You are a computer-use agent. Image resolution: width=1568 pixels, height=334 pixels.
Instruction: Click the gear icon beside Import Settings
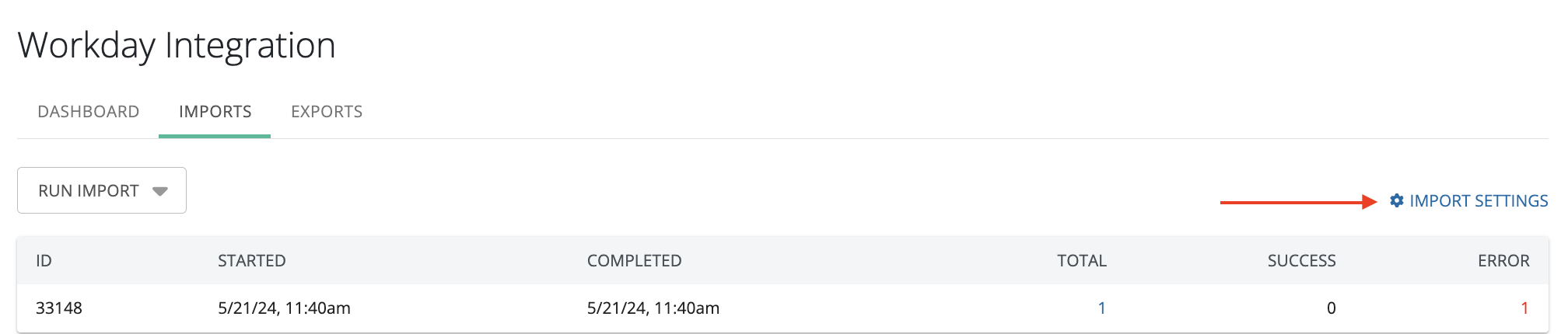pos(1397,201)
